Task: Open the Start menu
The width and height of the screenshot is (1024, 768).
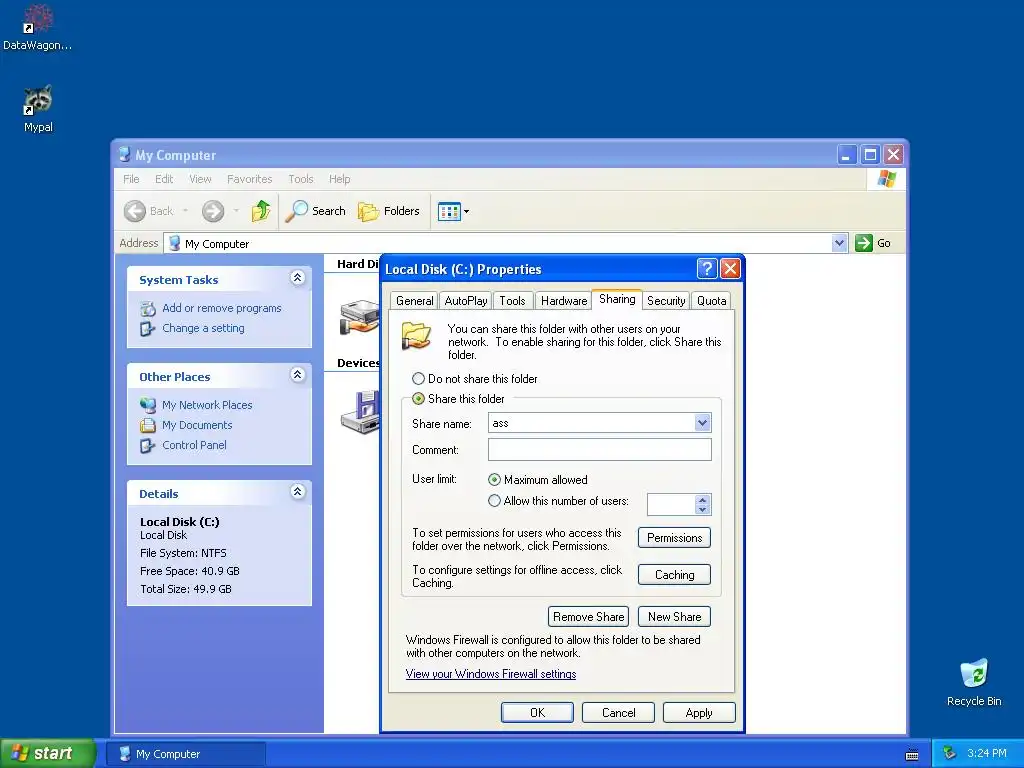Action: (x=48, y=753)
